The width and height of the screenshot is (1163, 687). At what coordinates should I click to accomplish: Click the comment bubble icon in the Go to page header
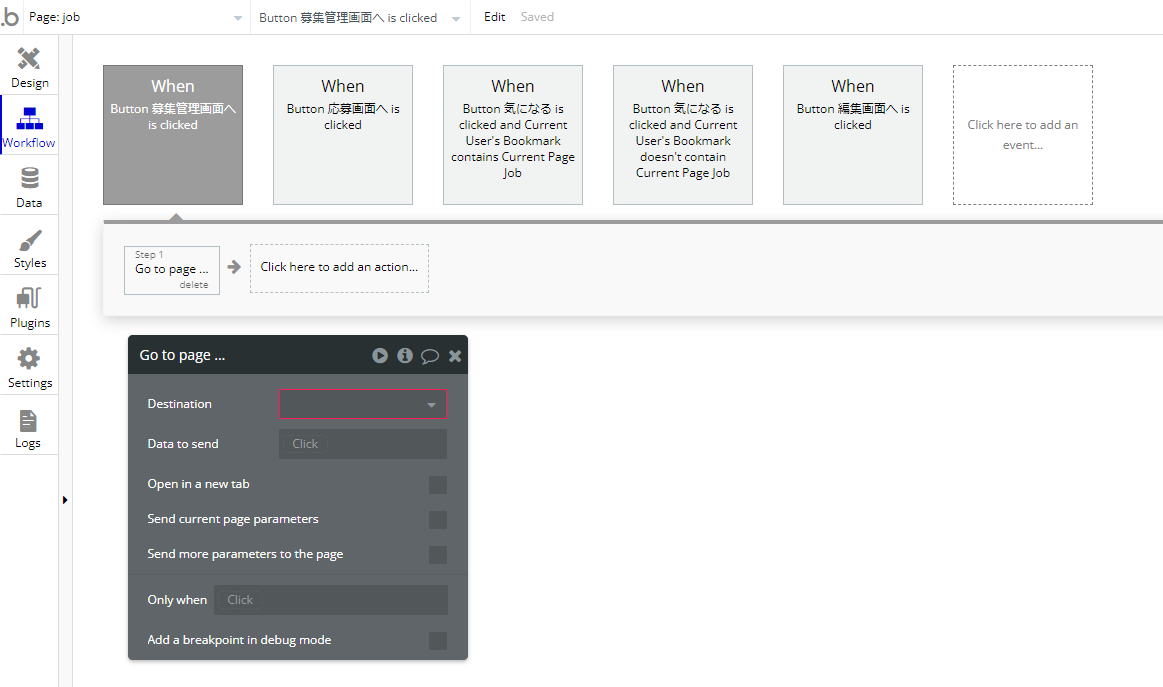(429, 356)
